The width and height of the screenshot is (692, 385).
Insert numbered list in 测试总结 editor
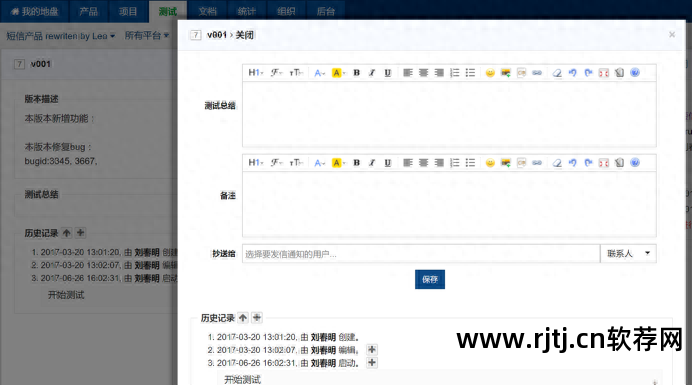455,73
